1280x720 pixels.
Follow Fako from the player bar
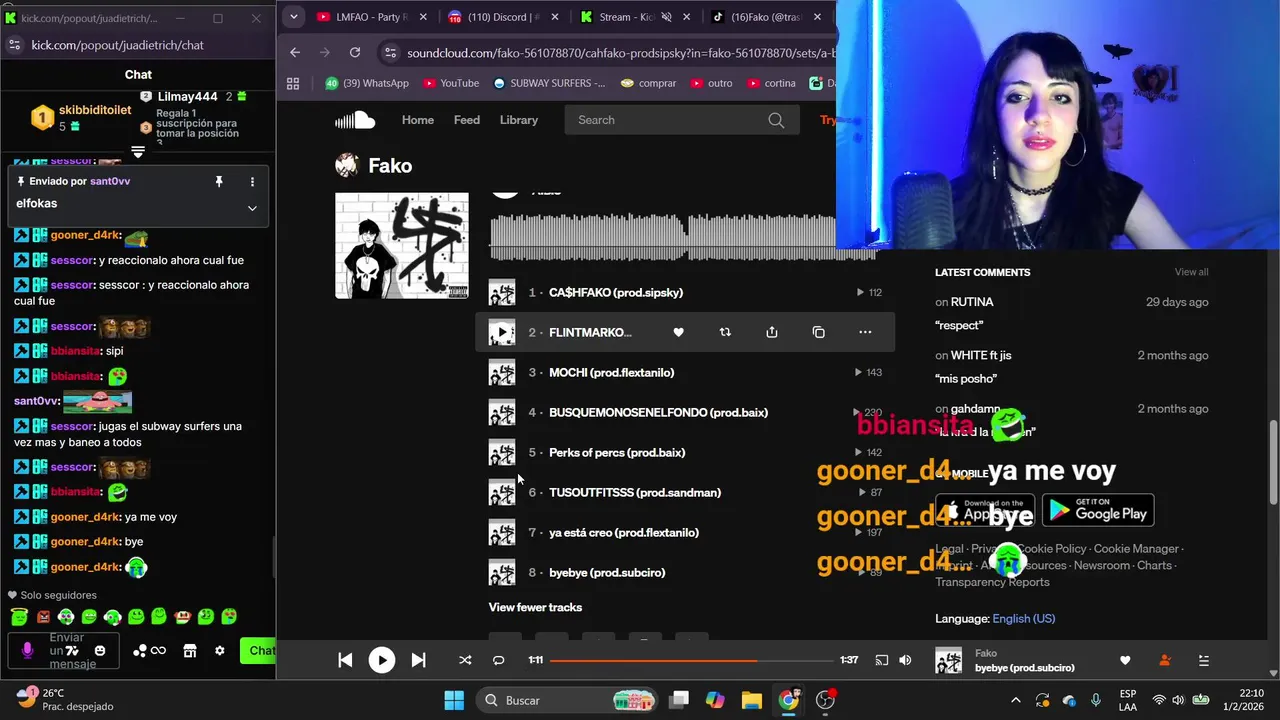pos(1164,660)
